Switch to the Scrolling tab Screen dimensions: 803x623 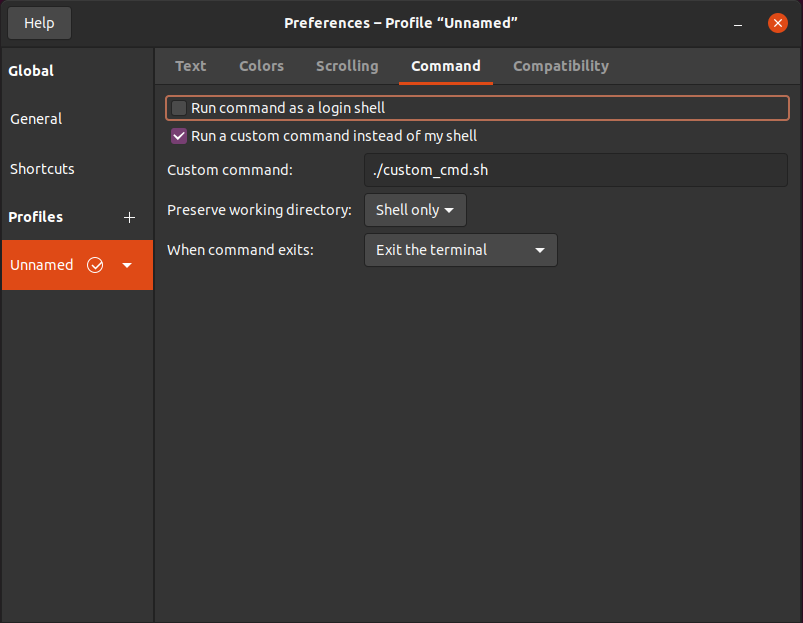pyautogui.click(x=347, y=66)
